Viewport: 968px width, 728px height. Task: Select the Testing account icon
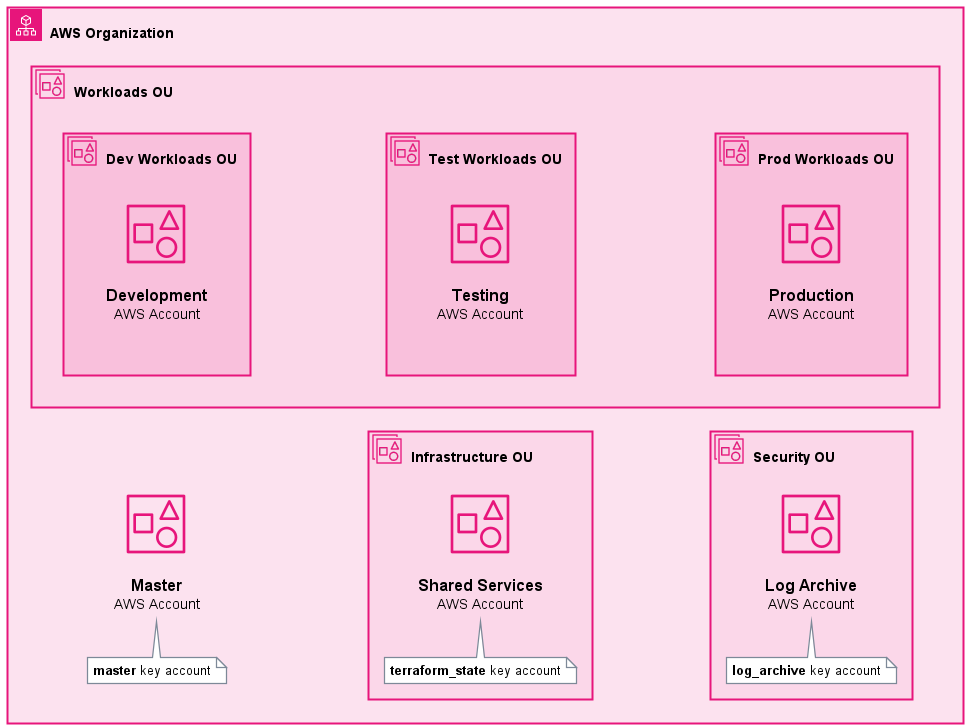tap(480, 234)
